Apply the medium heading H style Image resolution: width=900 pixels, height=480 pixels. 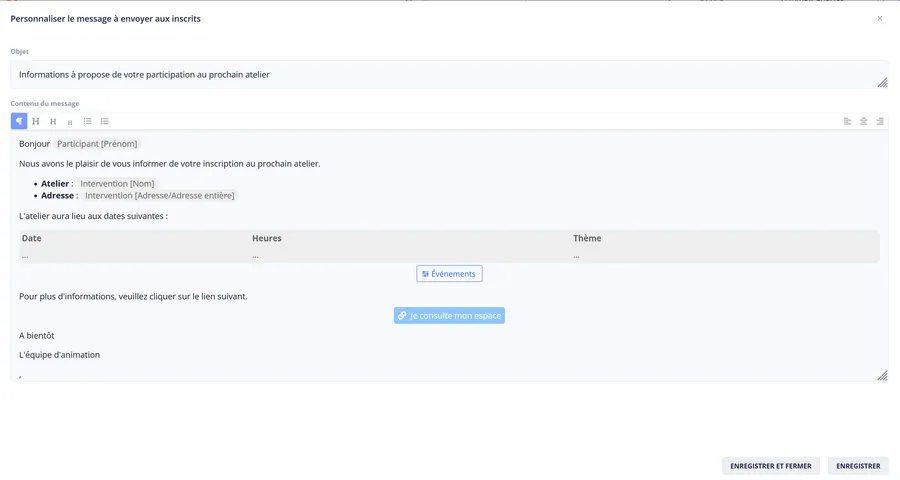click(53, 122)
